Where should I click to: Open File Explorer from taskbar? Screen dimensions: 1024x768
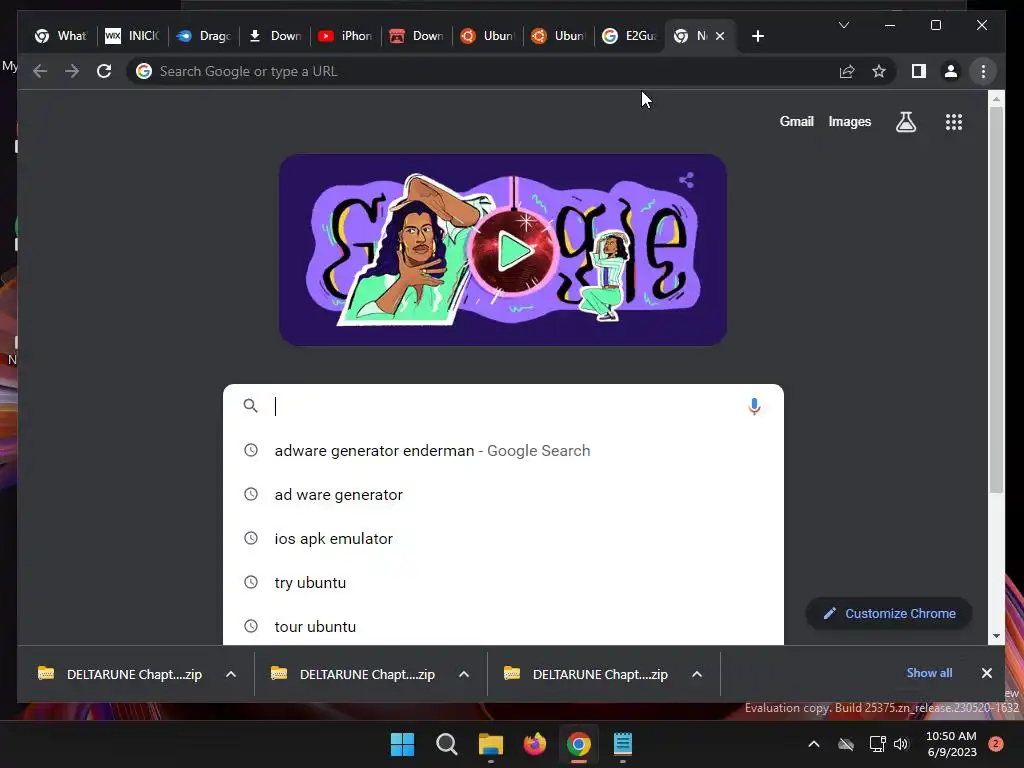[x=490, y=744]
